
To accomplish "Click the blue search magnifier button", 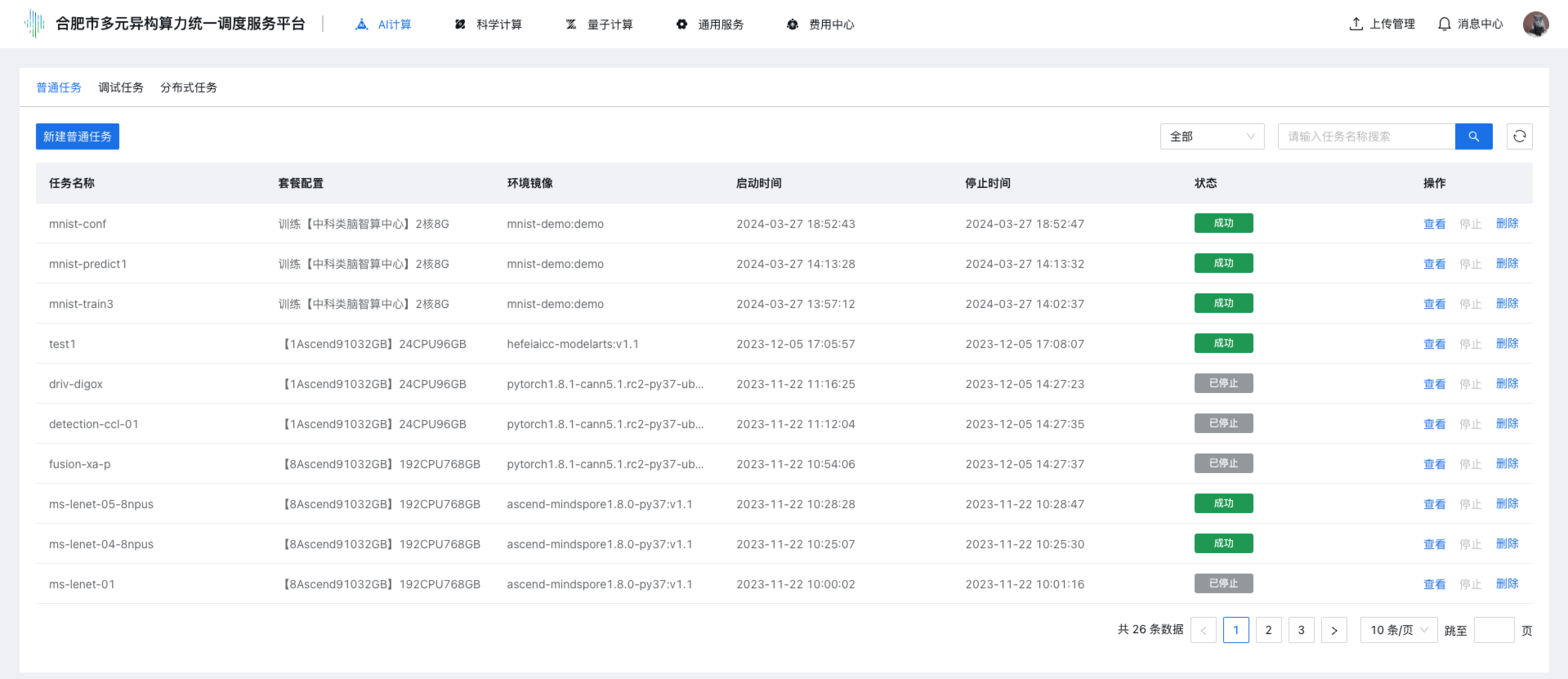I will click(1473, 136).
